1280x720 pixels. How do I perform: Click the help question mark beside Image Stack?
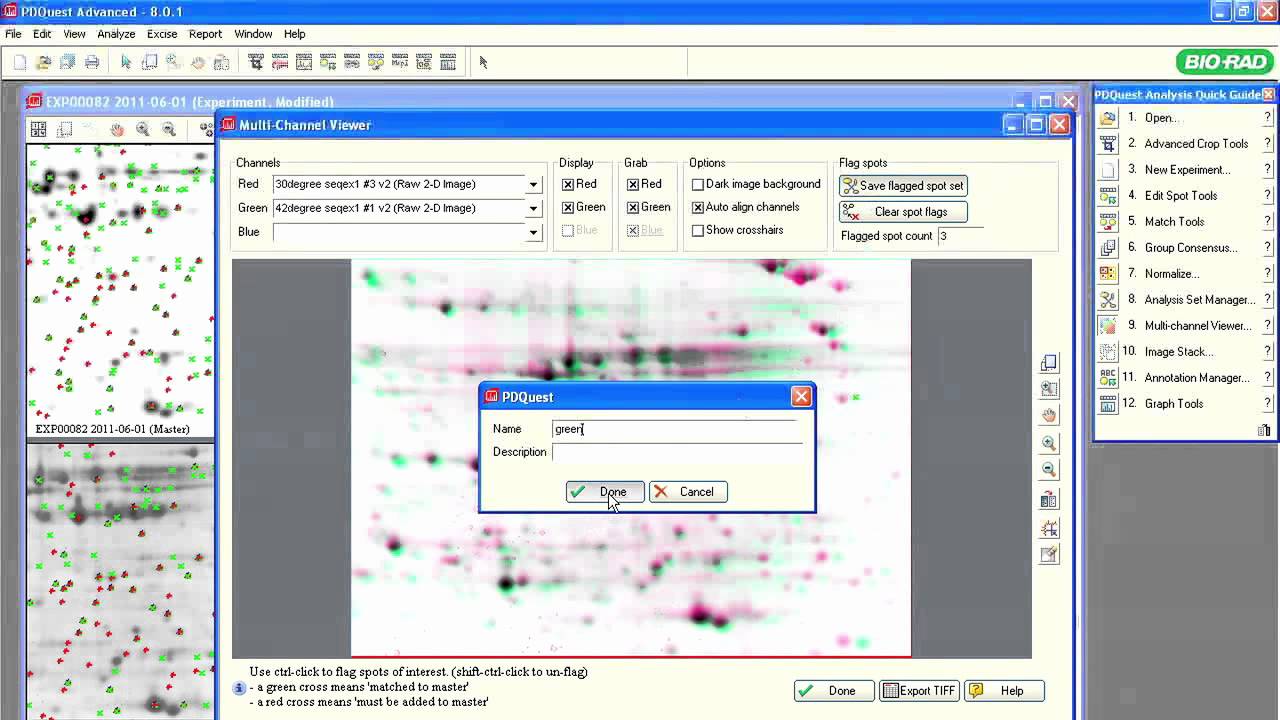pyautogui.click(x=1267, y=352)
